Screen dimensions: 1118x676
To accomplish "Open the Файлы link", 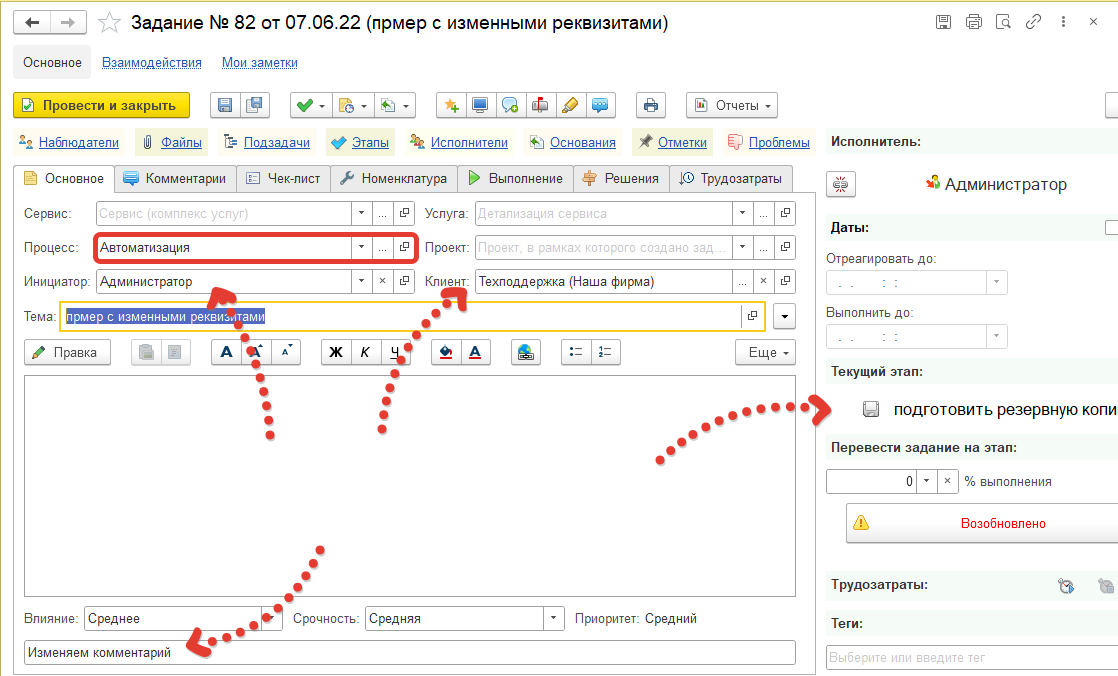I will point(179,141).
